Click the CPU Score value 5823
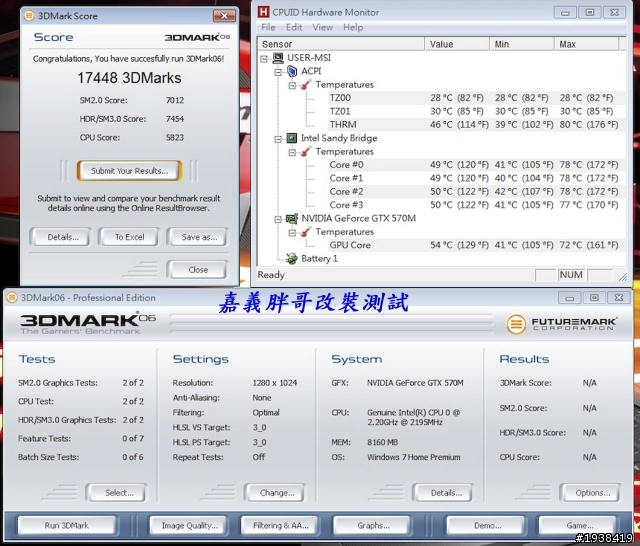Viewport: 640px width, 546px height. (x=175, y=138)
